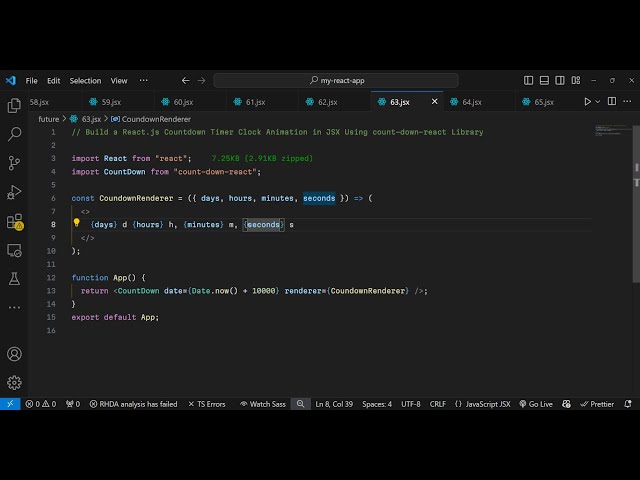640x480 pixels.
Task: Click the Manage gear icon
Action: [14, 382]
